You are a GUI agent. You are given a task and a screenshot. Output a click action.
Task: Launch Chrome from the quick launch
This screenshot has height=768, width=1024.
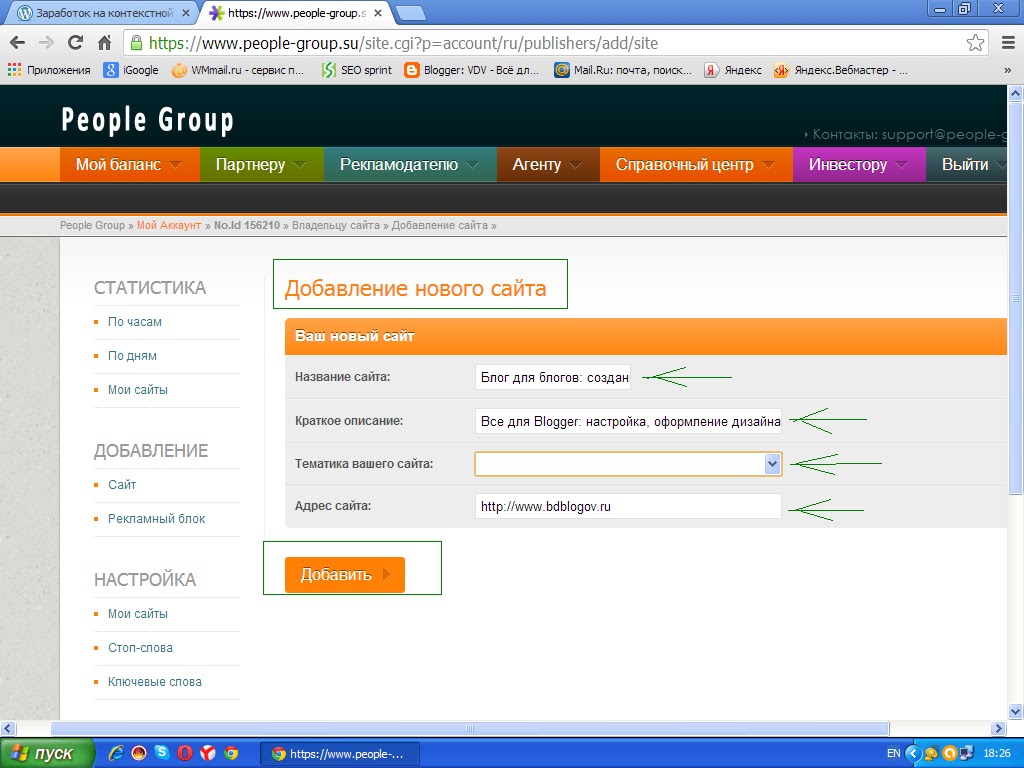point(231,754)
